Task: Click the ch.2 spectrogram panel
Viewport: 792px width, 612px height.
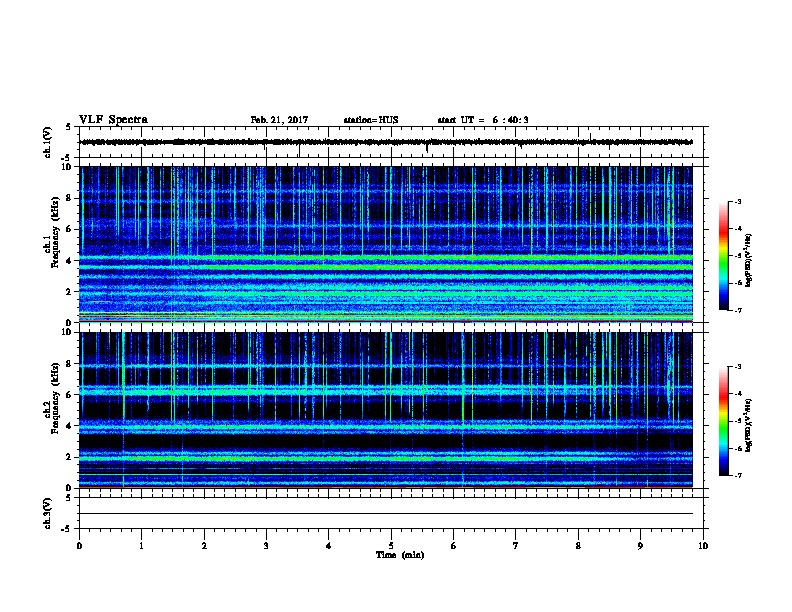Action: pyautogui.click(x=386, y=410)
